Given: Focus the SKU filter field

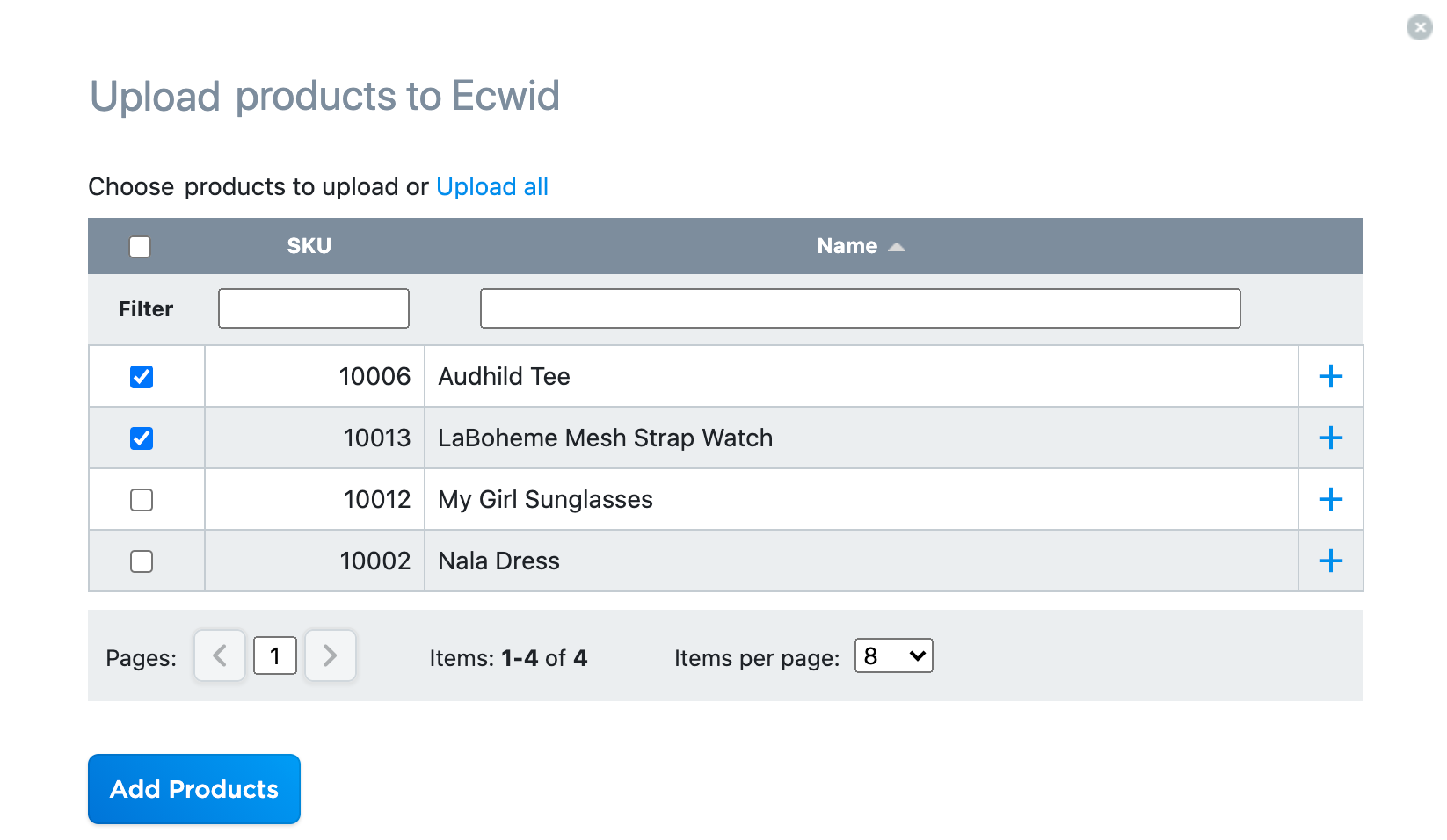Looking at the screenshot, I should tap(314, 308).
